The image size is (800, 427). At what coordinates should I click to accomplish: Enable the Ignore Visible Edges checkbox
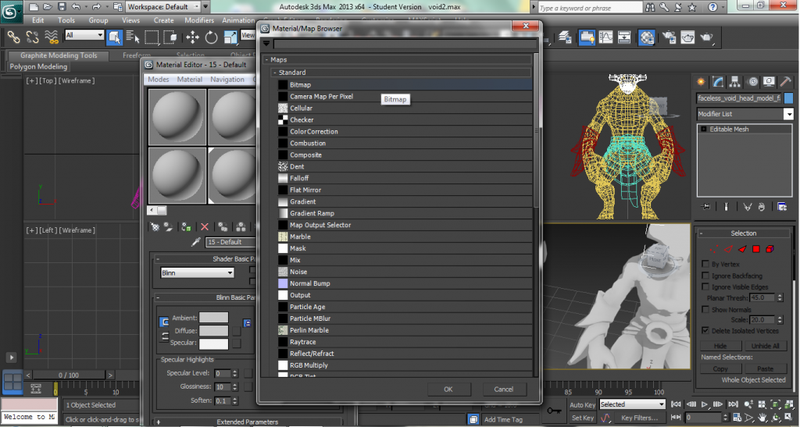pyautogui.click(x=705, y=287)
